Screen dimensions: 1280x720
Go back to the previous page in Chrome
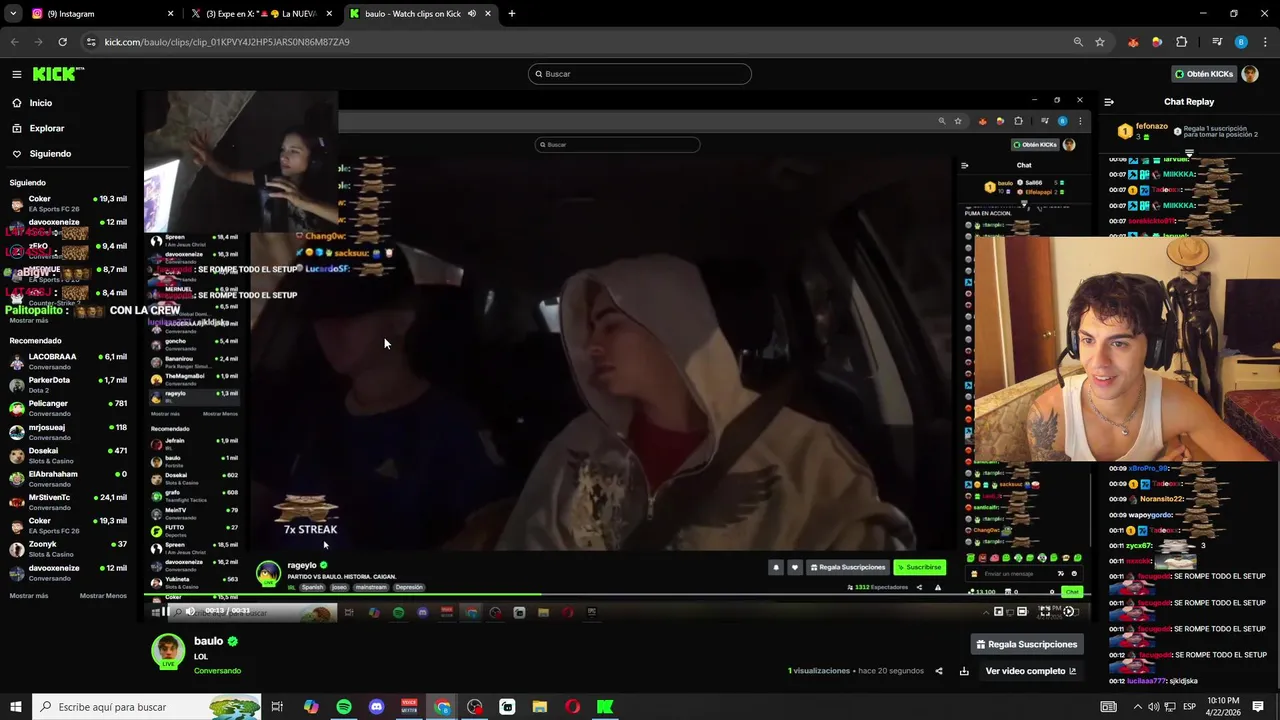[x=14, y=42]
